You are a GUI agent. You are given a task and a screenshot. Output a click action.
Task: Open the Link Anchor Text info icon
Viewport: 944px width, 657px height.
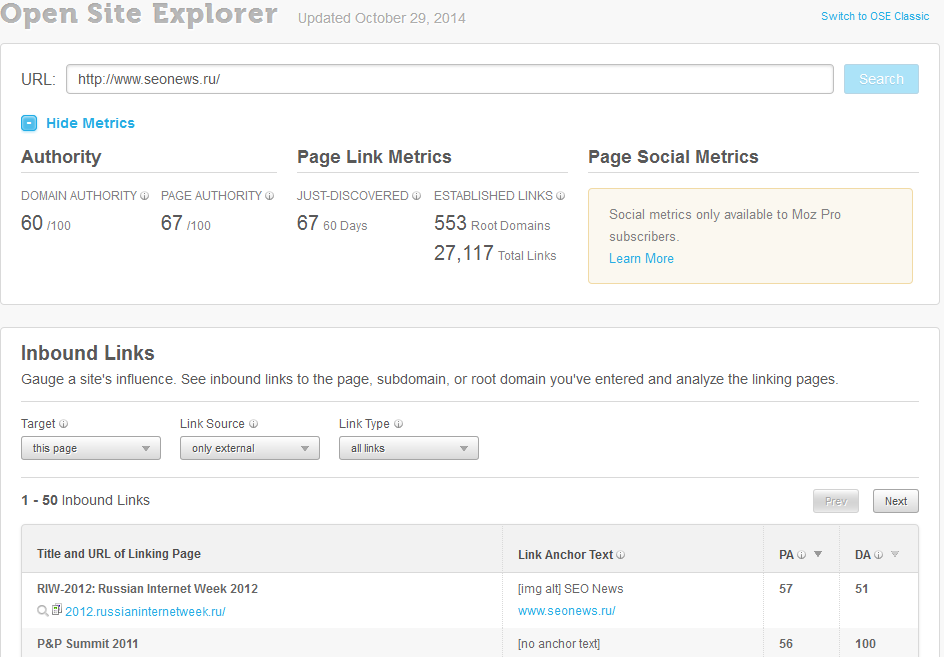tap(621, 555)
